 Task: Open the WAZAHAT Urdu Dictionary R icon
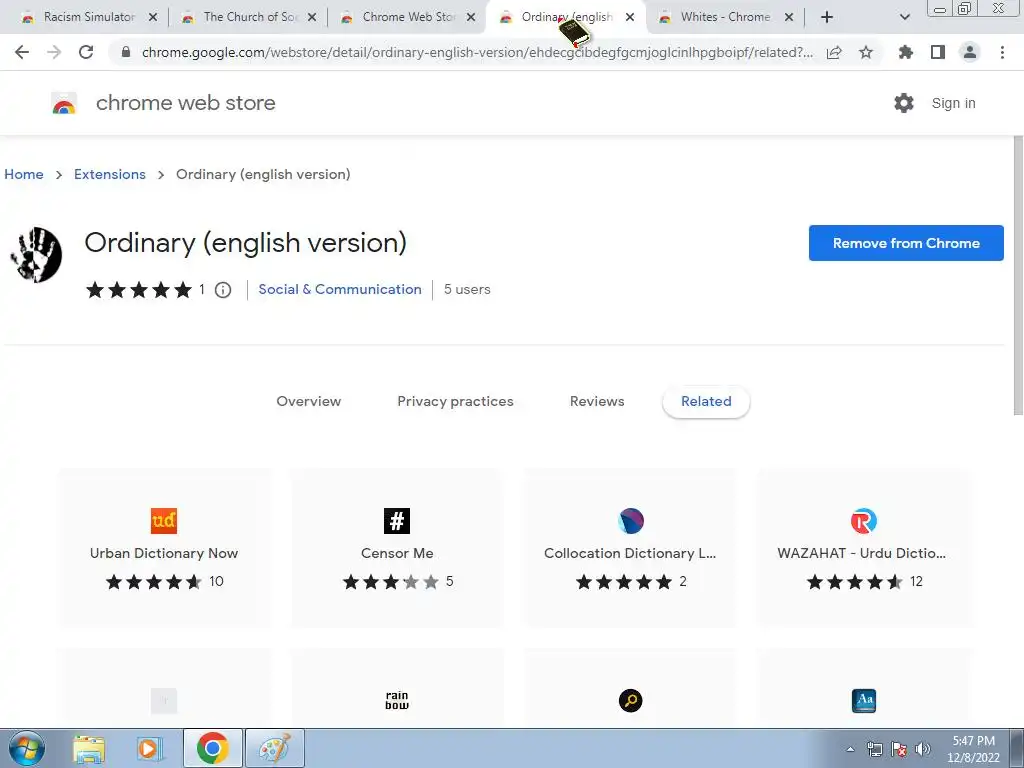coord(863,521)
